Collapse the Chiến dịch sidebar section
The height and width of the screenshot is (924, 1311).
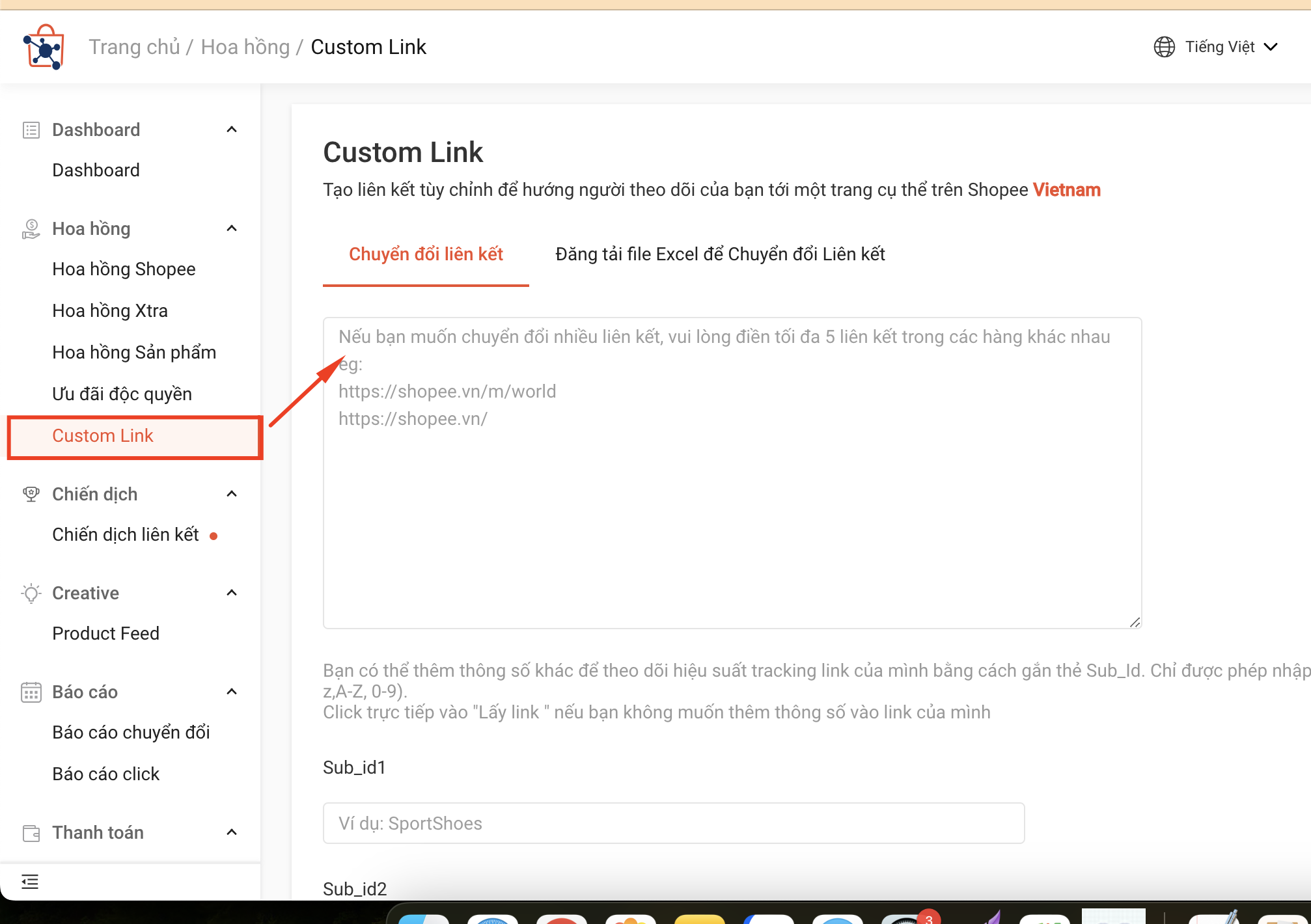click(x=231, y=494)
